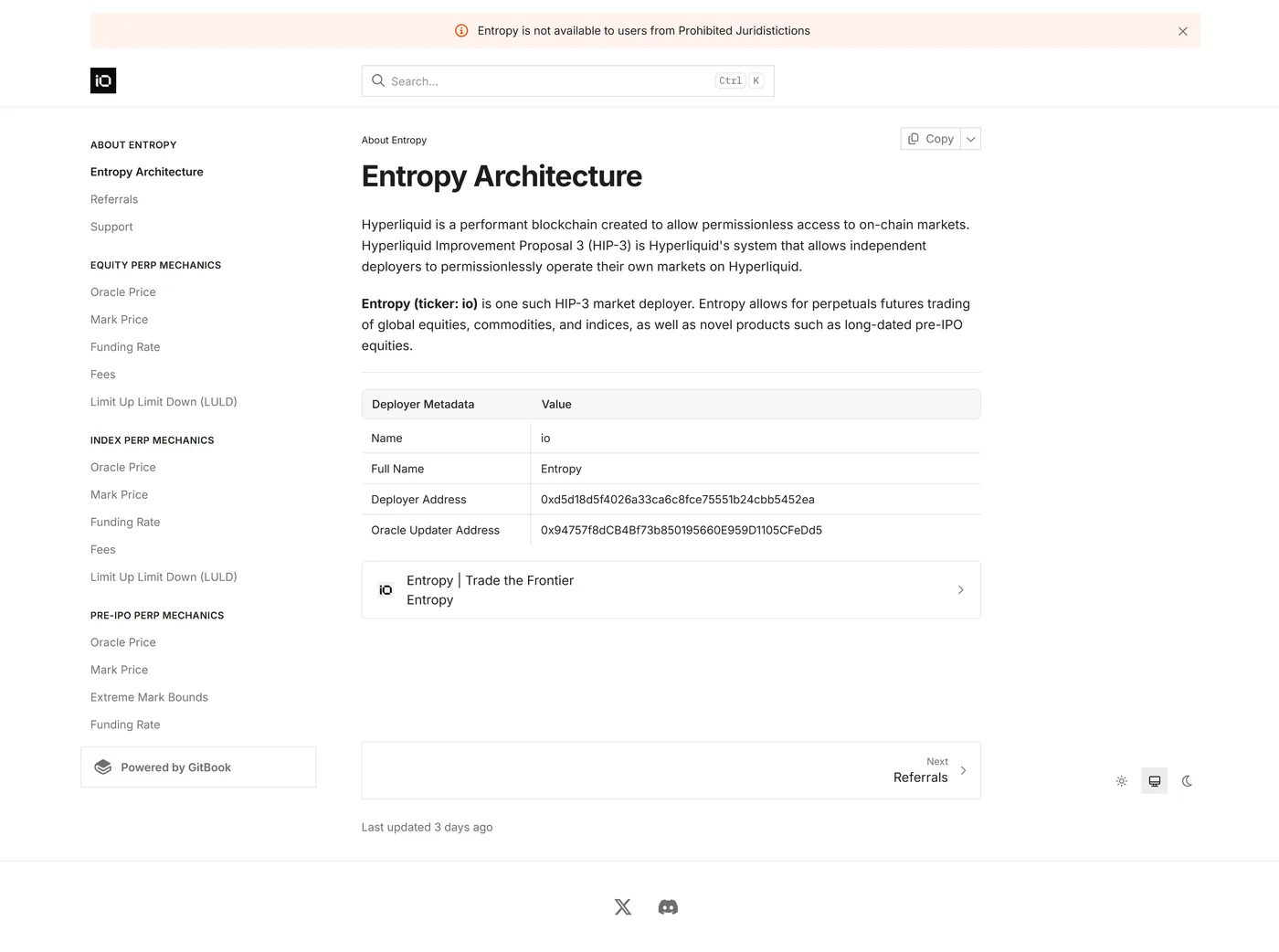Click the "Oracle Updater Address" row label
Image resolution: width=1279 pixels, height=952 pixels.
(x=435, y=530)
